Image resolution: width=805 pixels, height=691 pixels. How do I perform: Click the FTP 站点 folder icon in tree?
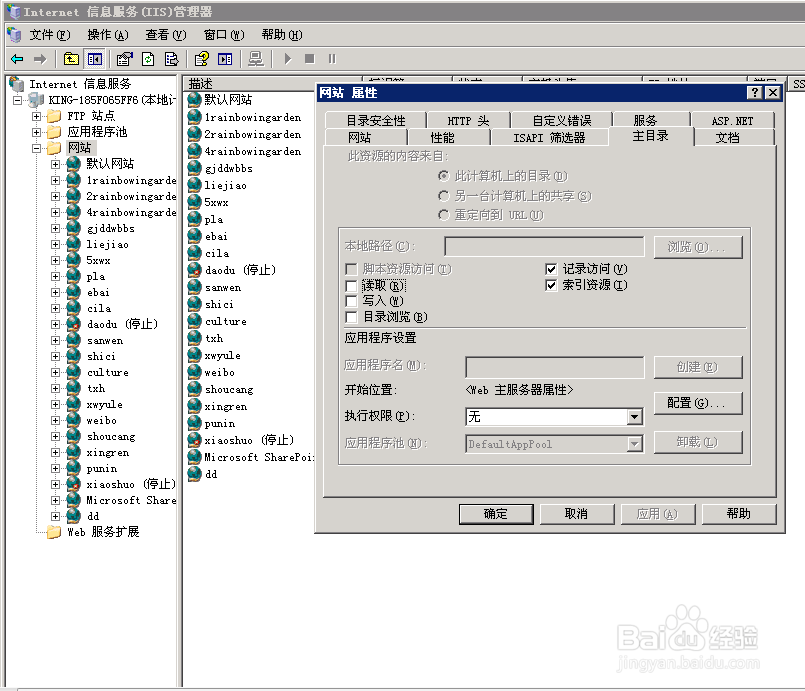[x=54, y=116]
